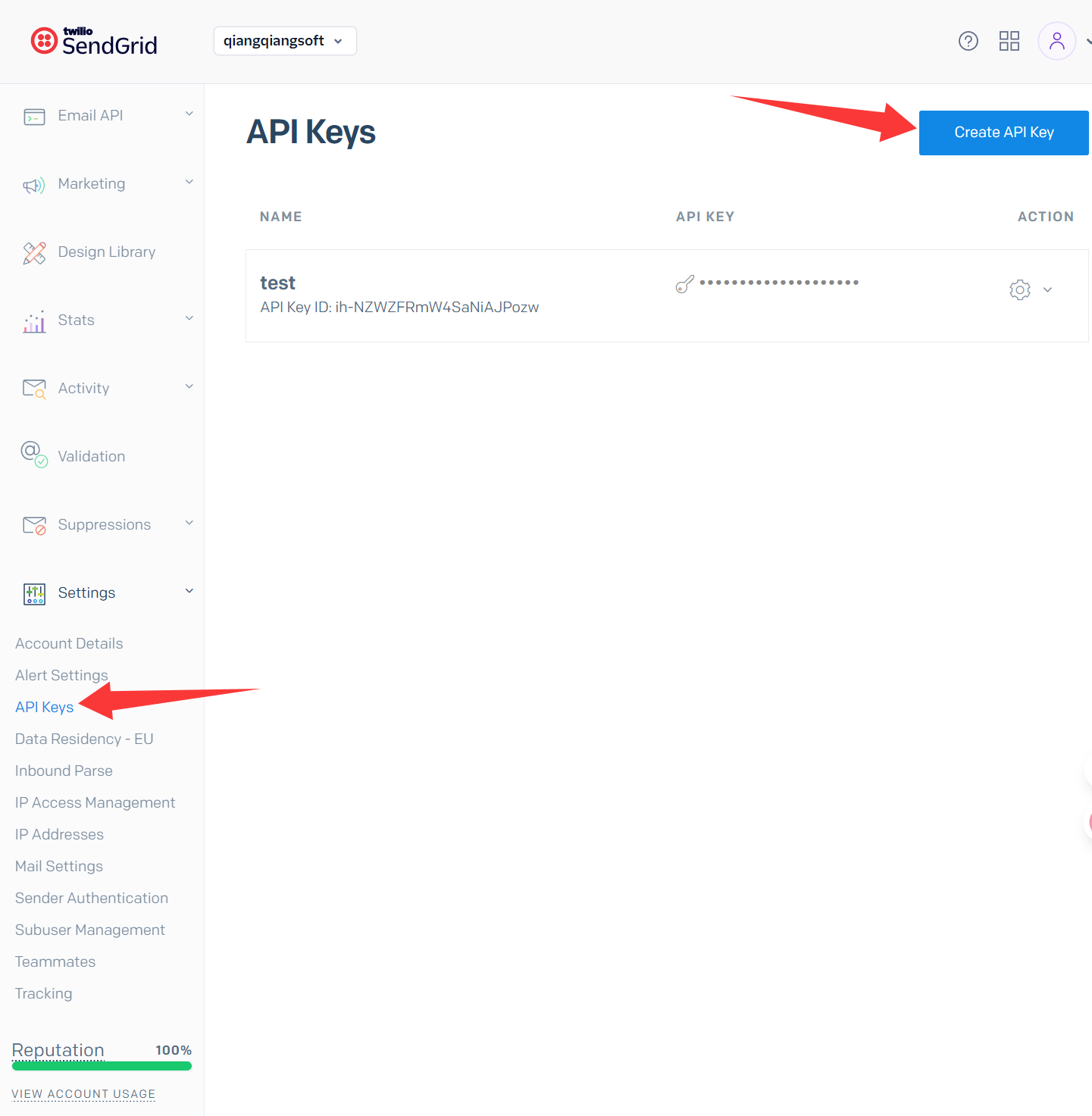1092x1116 pixels.
Task: Expand the Email API sidebar section
Action: [x=189, y=114]
